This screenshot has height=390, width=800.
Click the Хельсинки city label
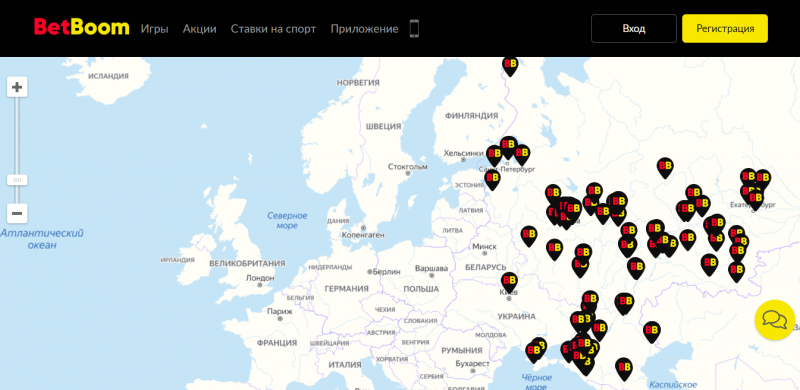[x=463, y=153]
